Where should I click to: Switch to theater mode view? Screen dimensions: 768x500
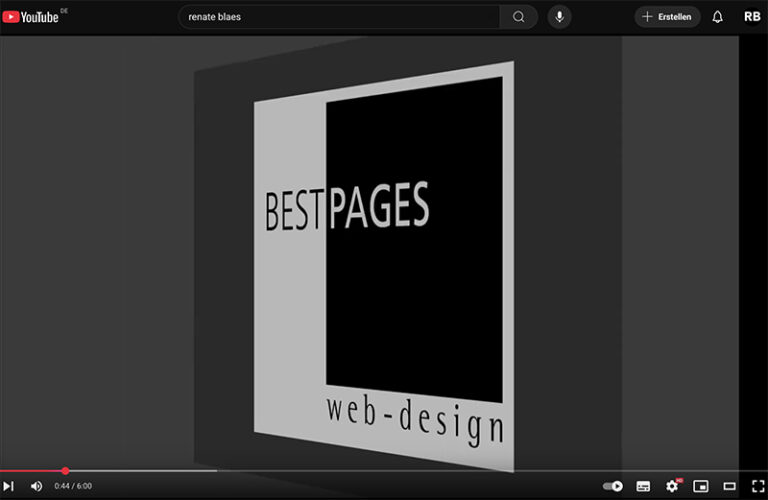pyautogui.click(x=729, y=486)
